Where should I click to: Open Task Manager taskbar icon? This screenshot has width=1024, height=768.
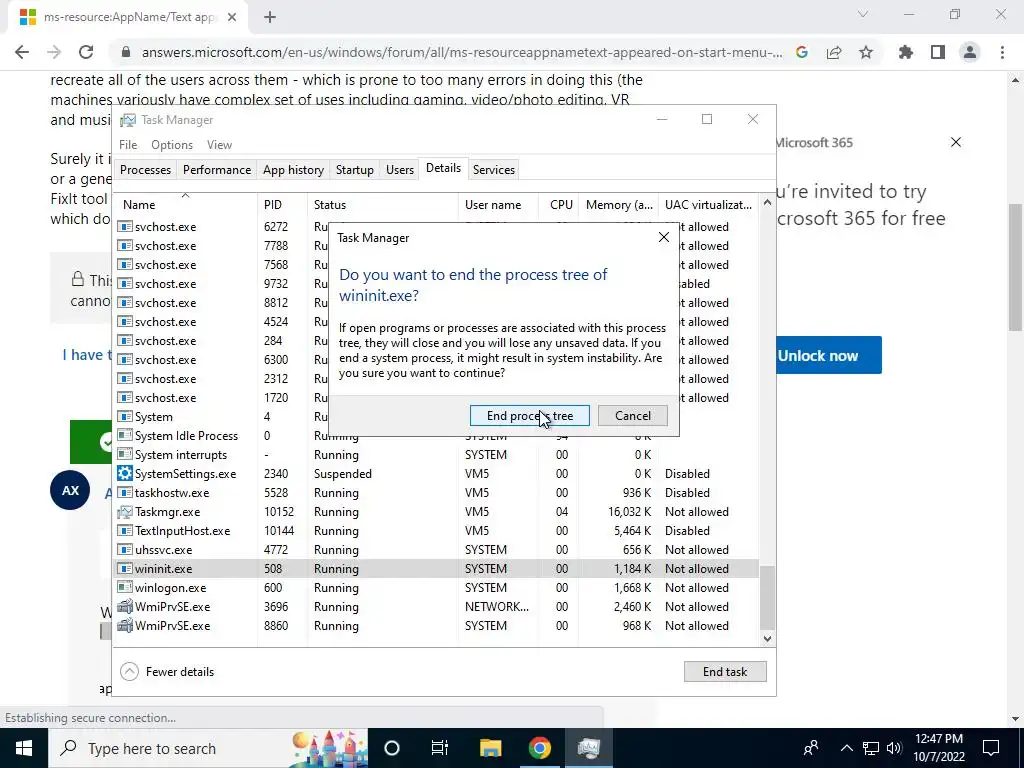tap(588, 748)
